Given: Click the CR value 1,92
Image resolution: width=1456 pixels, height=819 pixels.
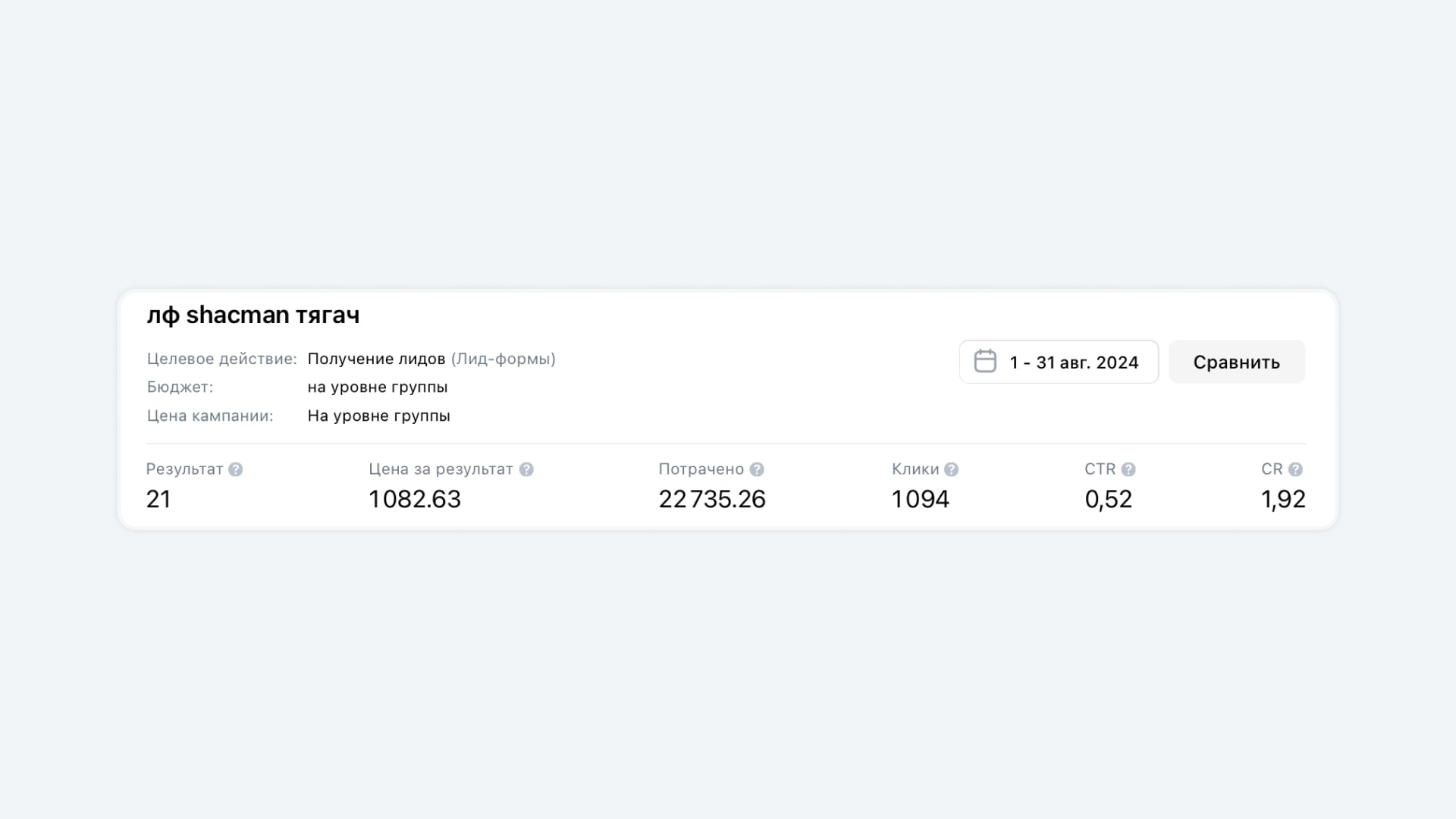Looking at the screenshot, I should point(1283,499).
